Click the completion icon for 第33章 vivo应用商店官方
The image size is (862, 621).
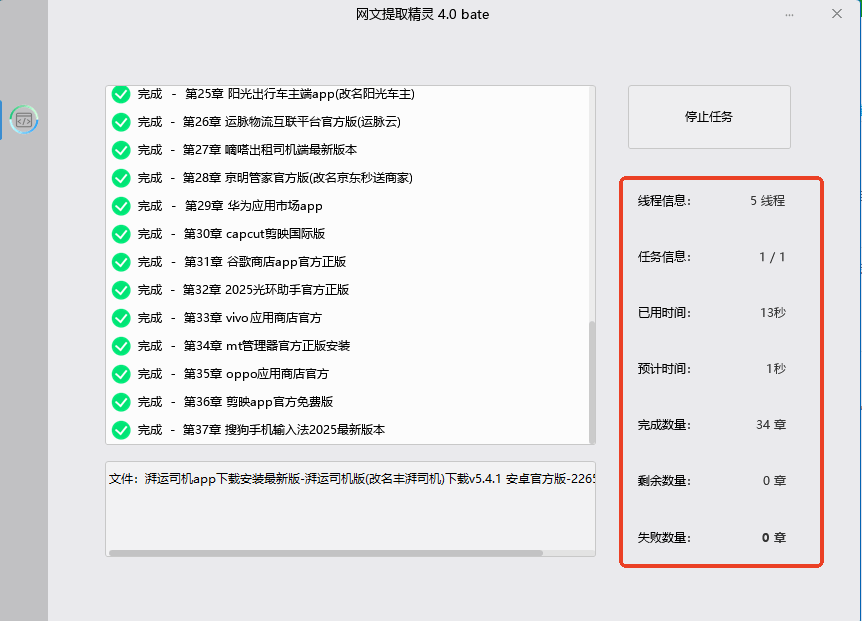click(121, 317)
